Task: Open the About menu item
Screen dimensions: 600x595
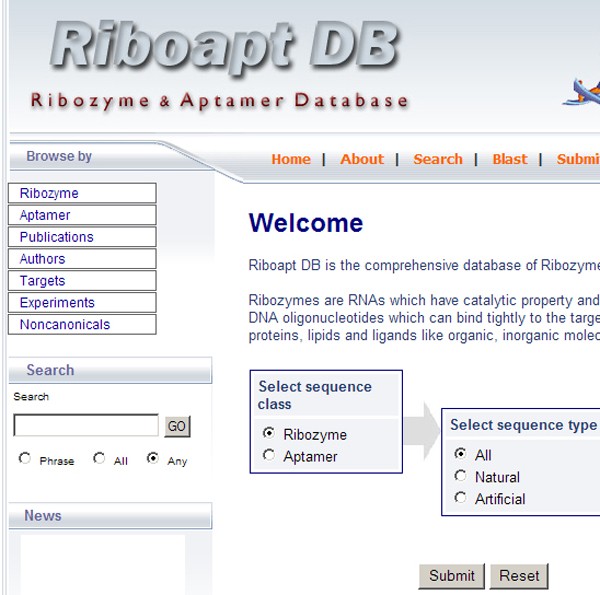Action: [362, 159]
